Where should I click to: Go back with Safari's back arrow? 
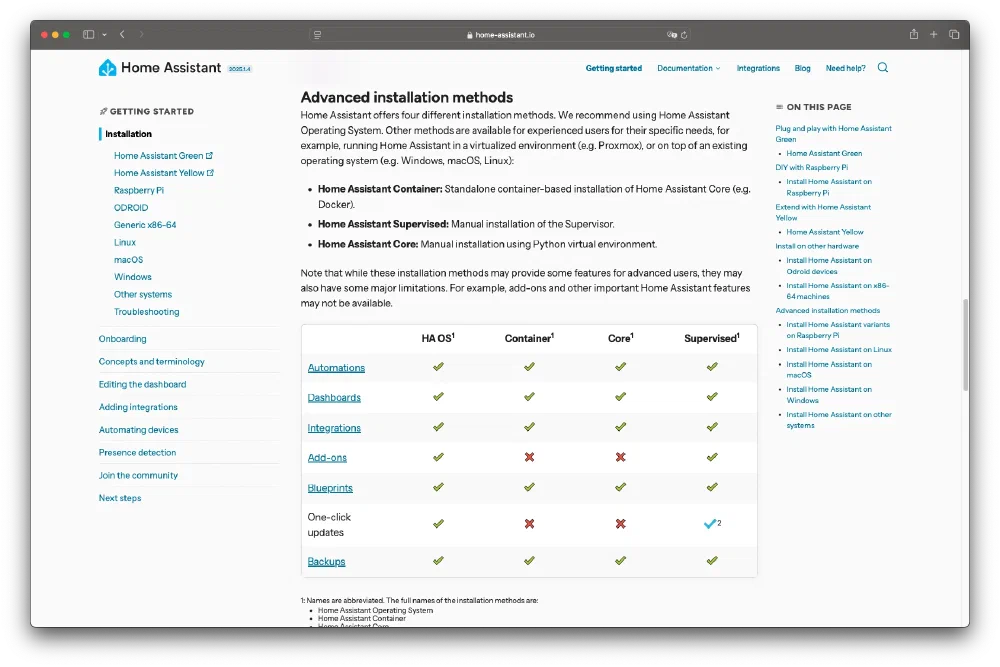(122, 34)
